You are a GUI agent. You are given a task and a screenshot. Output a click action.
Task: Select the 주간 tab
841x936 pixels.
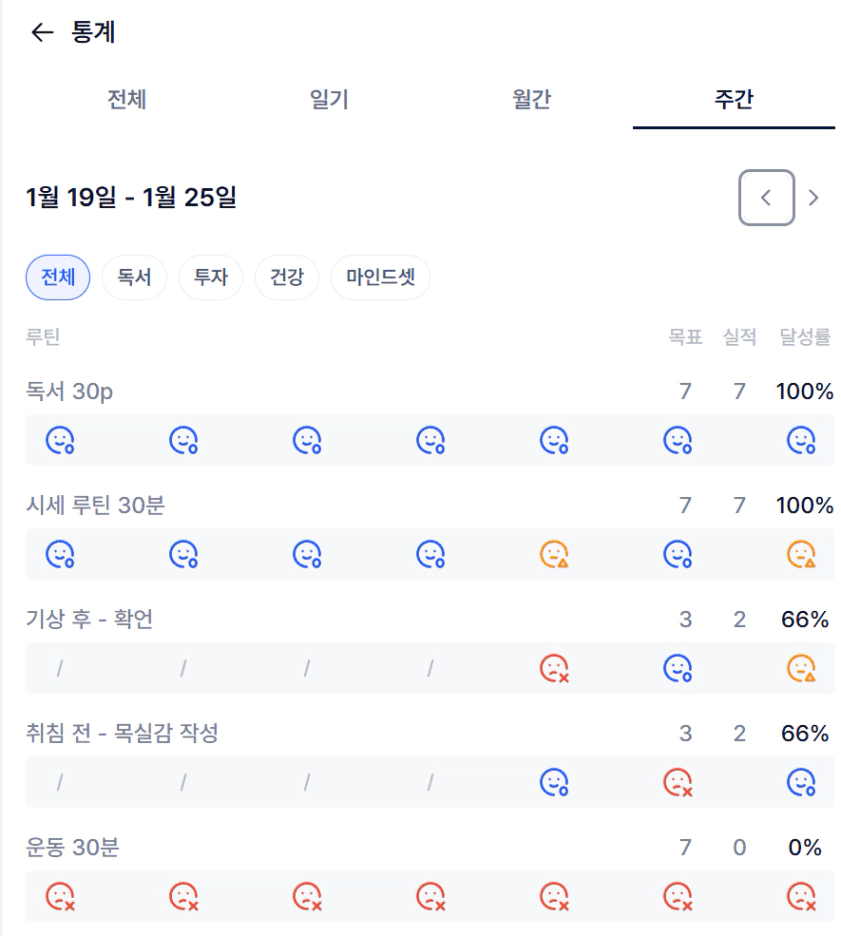(733, 100)
